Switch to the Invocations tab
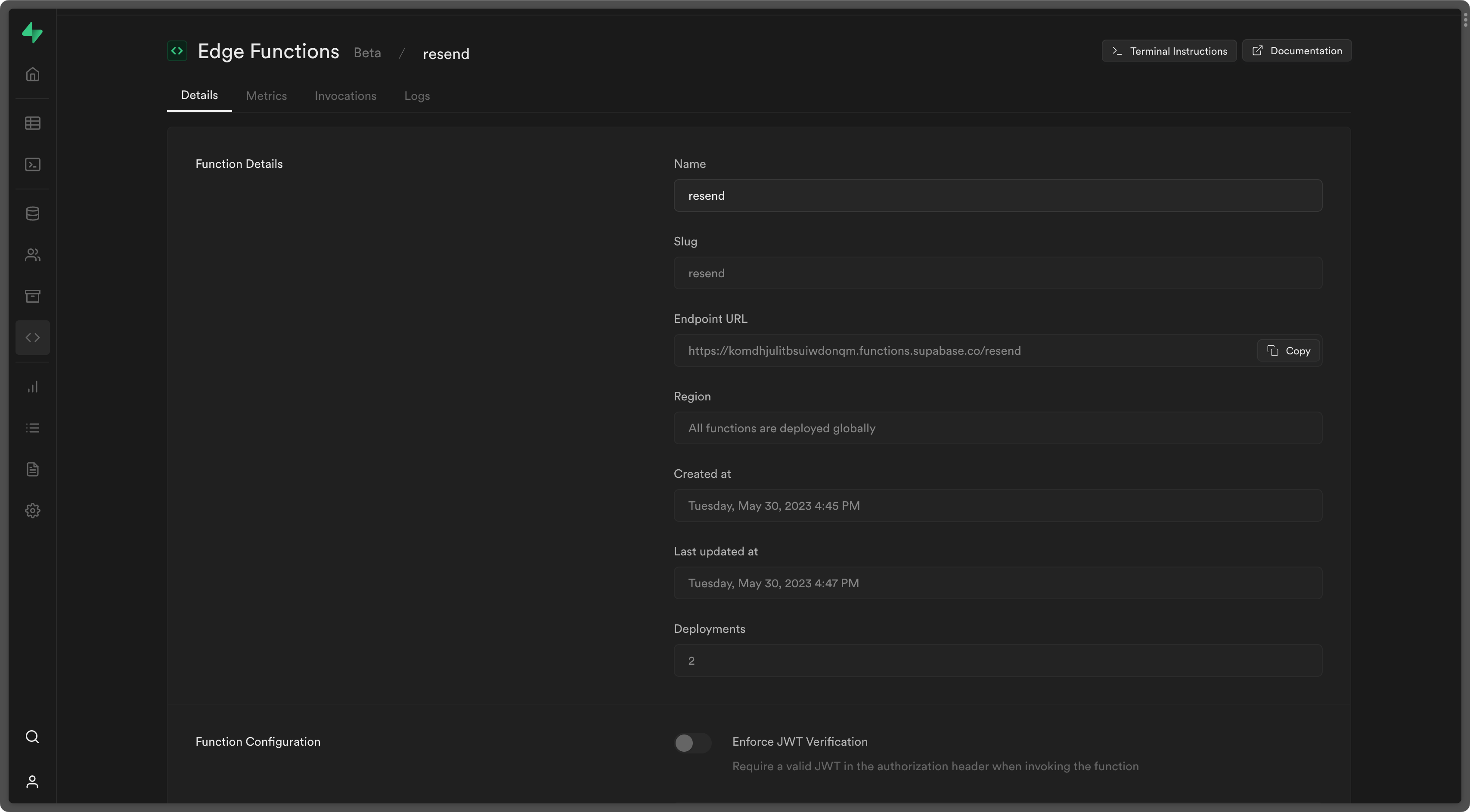Viewport: 1470px width, 812px height. coord(345,96)
